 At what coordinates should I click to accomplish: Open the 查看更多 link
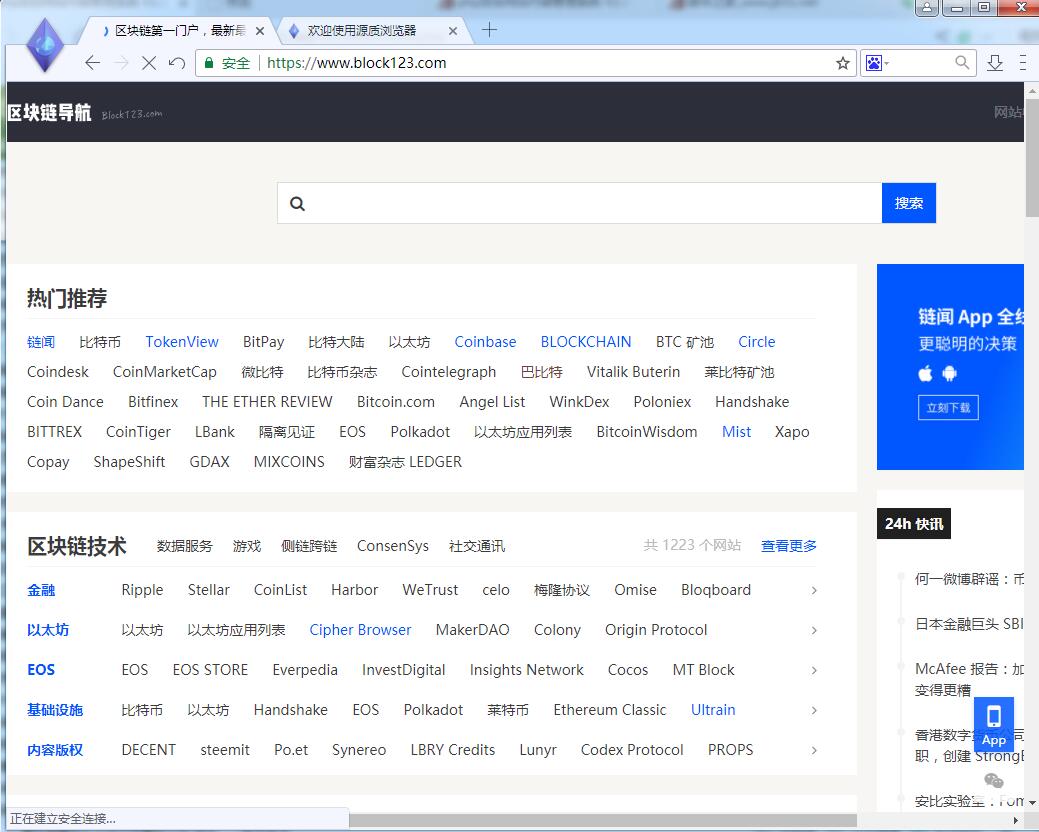coord(789,546)
